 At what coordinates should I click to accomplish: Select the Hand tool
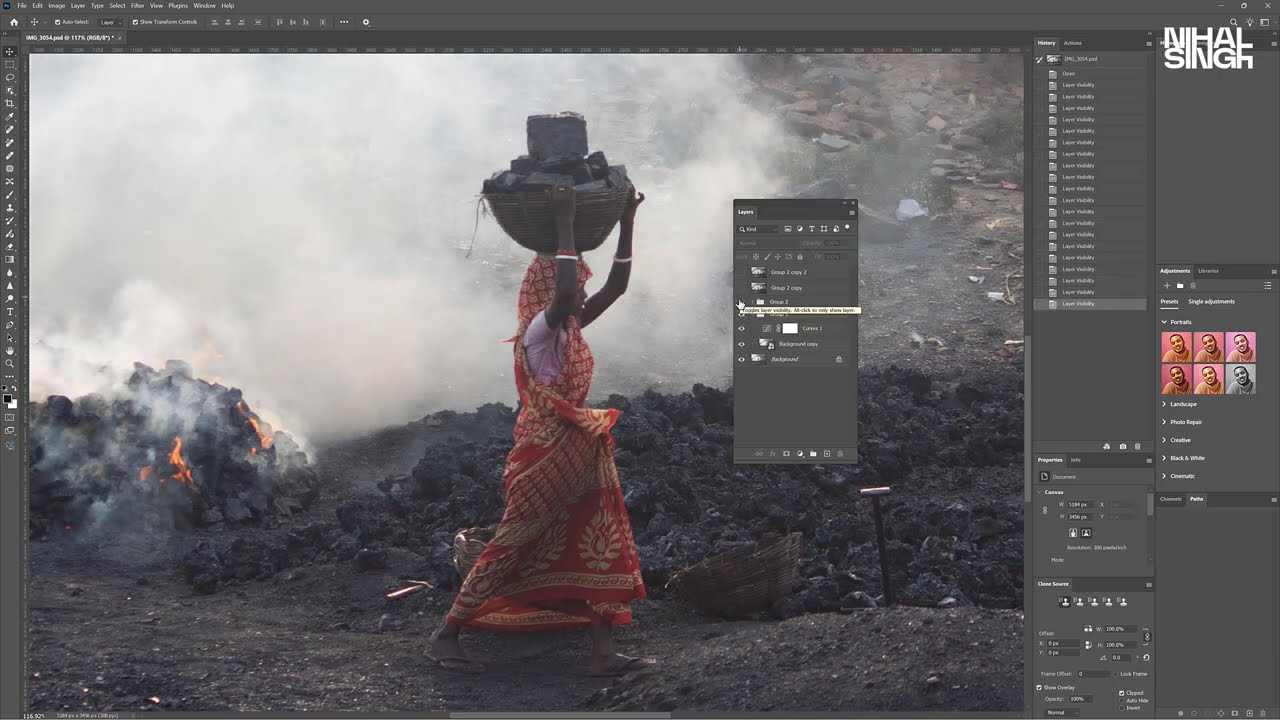[9, 350]
